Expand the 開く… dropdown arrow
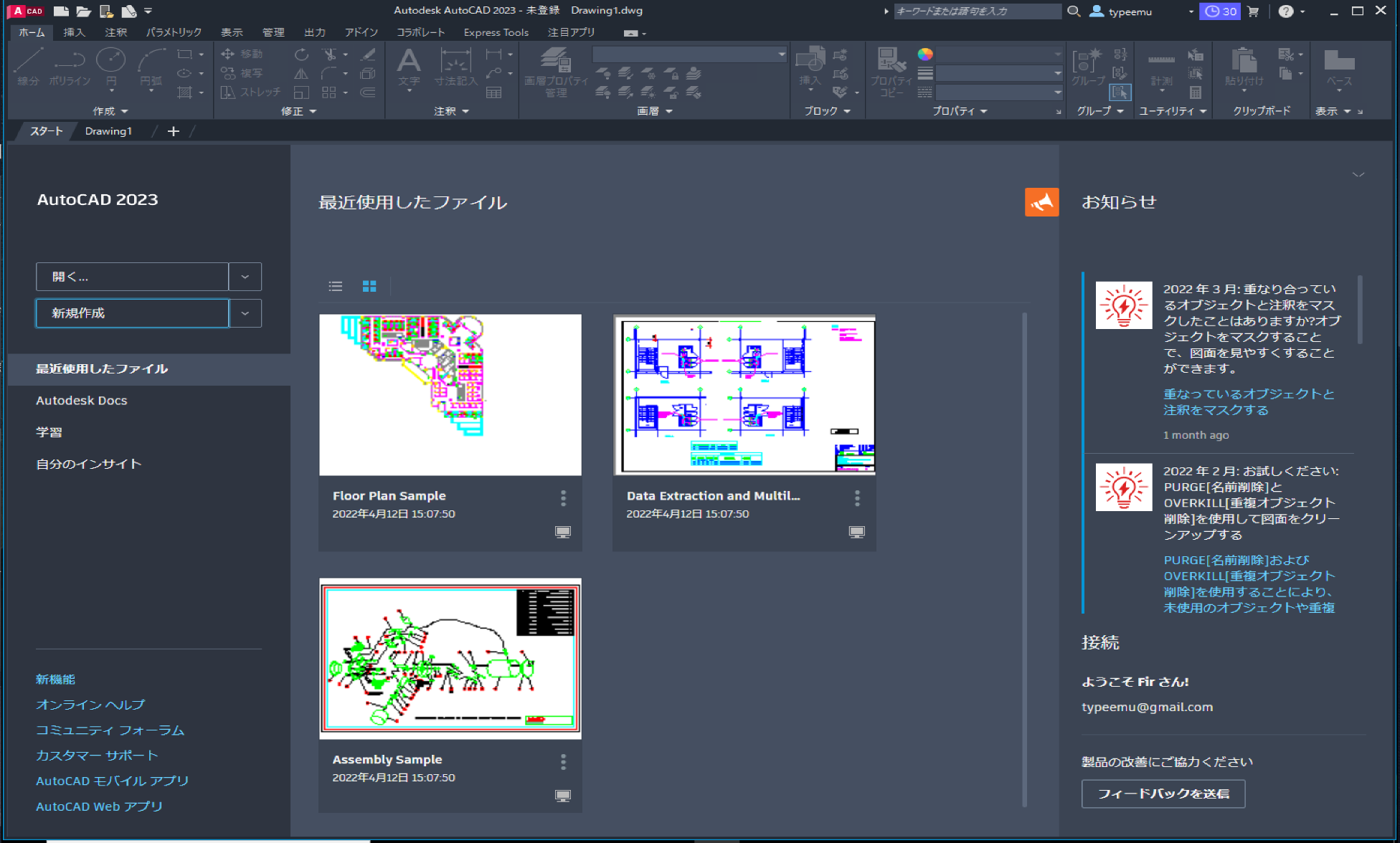1400x843 pixels. 245,277
